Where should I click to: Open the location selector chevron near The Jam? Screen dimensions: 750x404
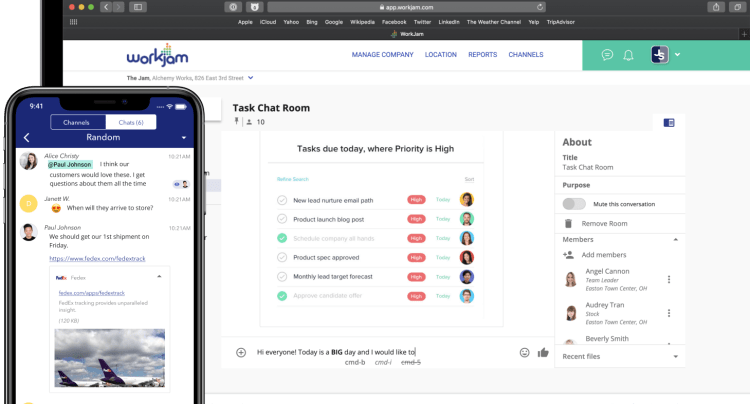click(x=251, y=77)
